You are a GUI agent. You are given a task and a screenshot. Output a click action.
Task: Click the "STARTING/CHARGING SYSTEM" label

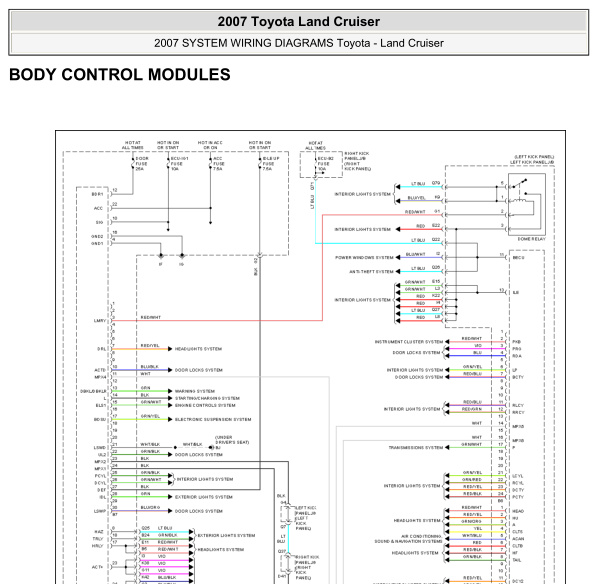click(207, 398)
